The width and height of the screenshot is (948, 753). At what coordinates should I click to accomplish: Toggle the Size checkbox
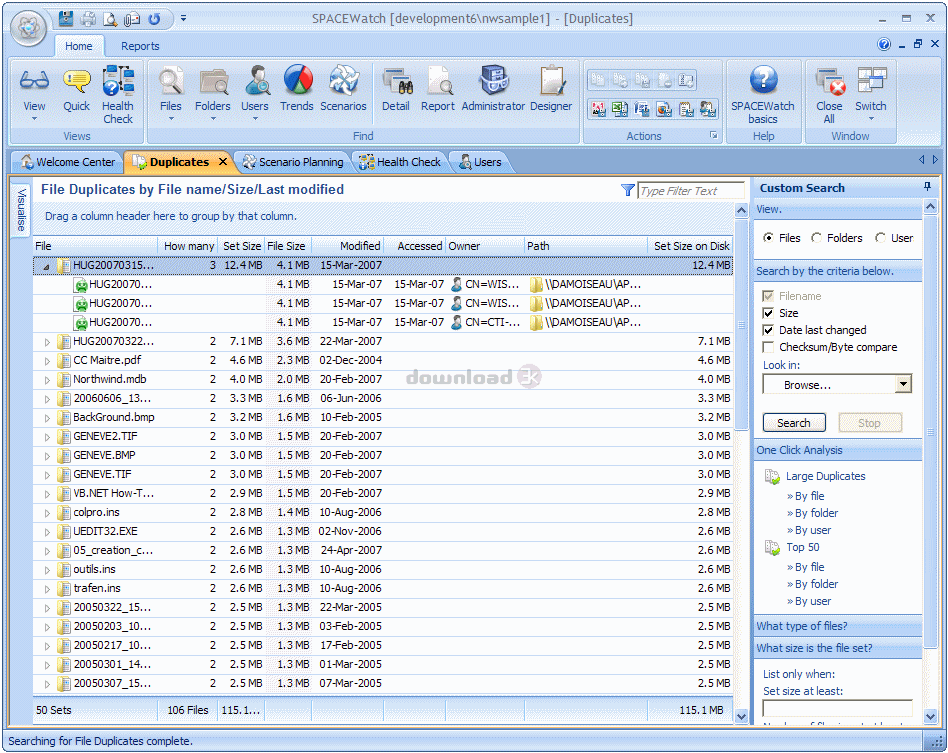[x=768, y=313]
